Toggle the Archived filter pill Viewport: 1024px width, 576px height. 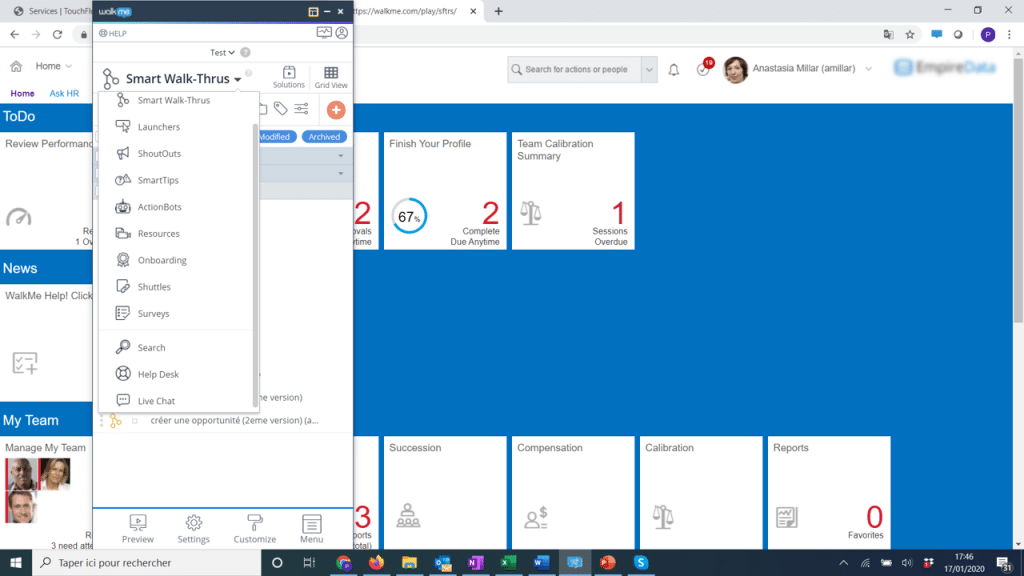(x=324, y=136)
